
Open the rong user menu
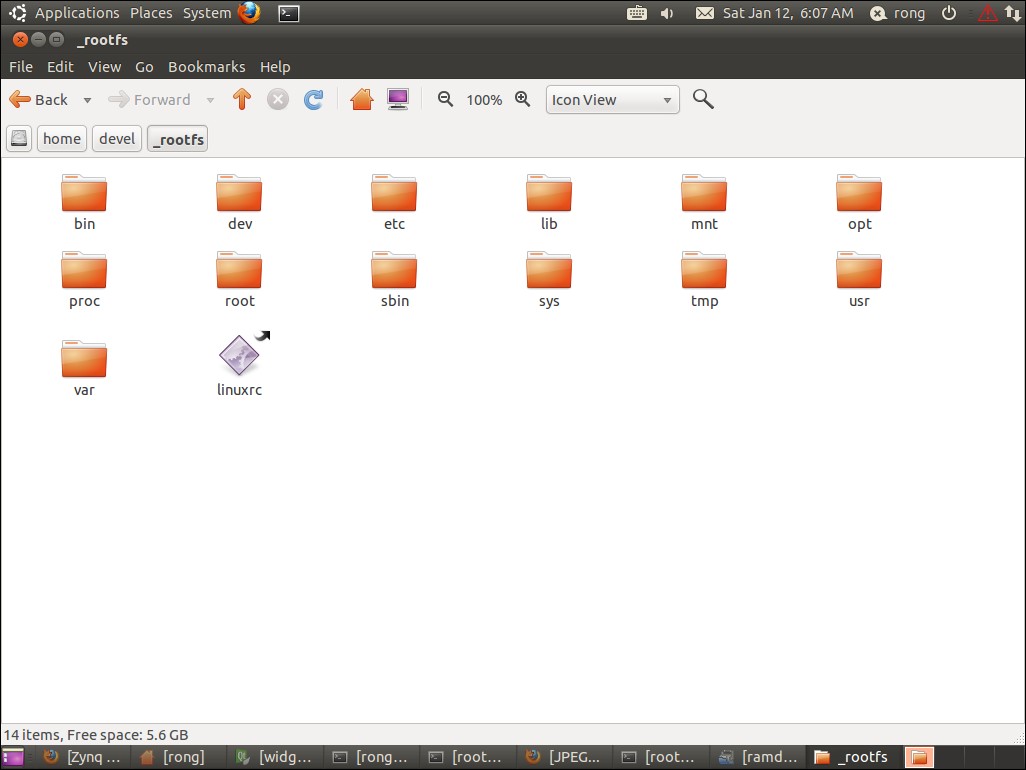(x=898, y=13)
